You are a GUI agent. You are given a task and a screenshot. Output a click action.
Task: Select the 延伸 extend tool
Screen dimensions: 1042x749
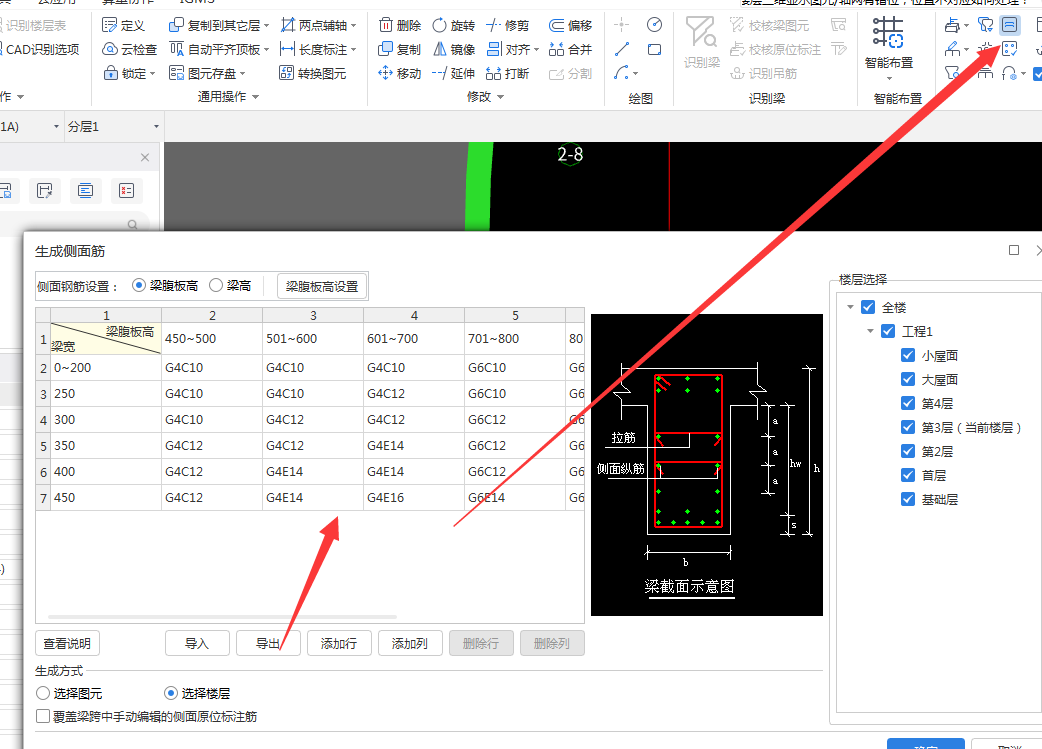[x=453, y=73]
